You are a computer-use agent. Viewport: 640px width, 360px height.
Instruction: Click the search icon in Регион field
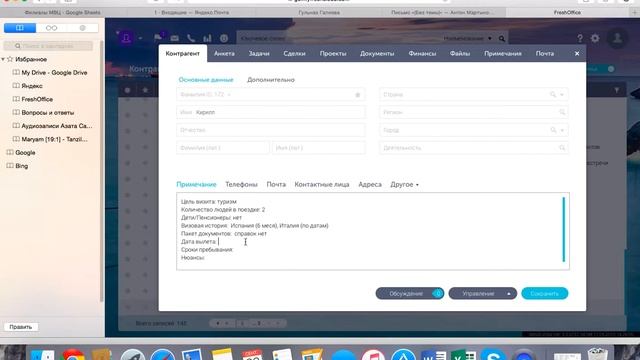click(x=562, y=112)
